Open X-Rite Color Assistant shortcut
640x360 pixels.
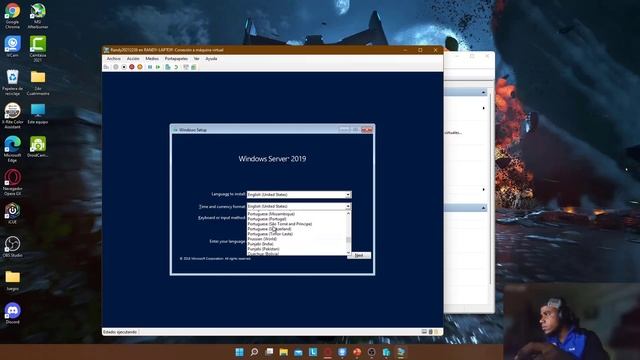coord(12,116)
